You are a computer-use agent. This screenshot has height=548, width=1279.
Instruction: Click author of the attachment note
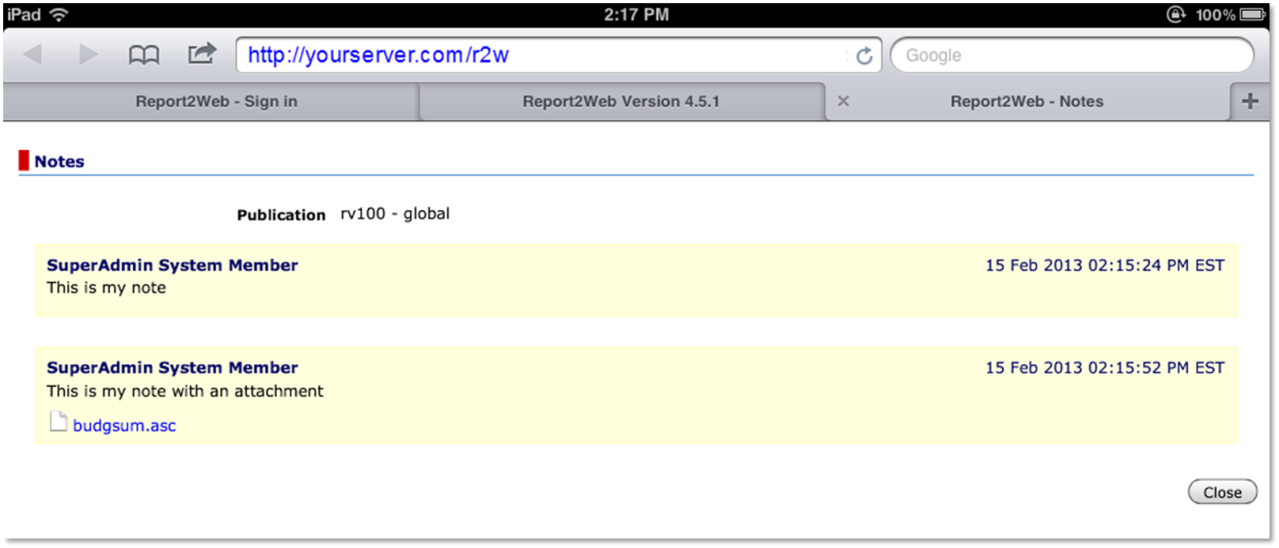(172, 367)
